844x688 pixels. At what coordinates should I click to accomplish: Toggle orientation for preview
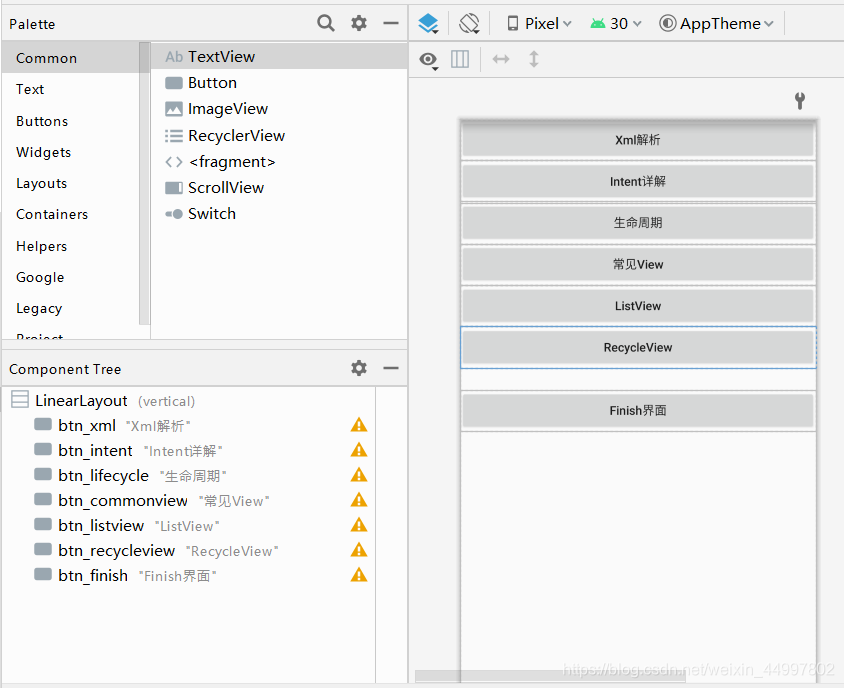click(469, 24)
